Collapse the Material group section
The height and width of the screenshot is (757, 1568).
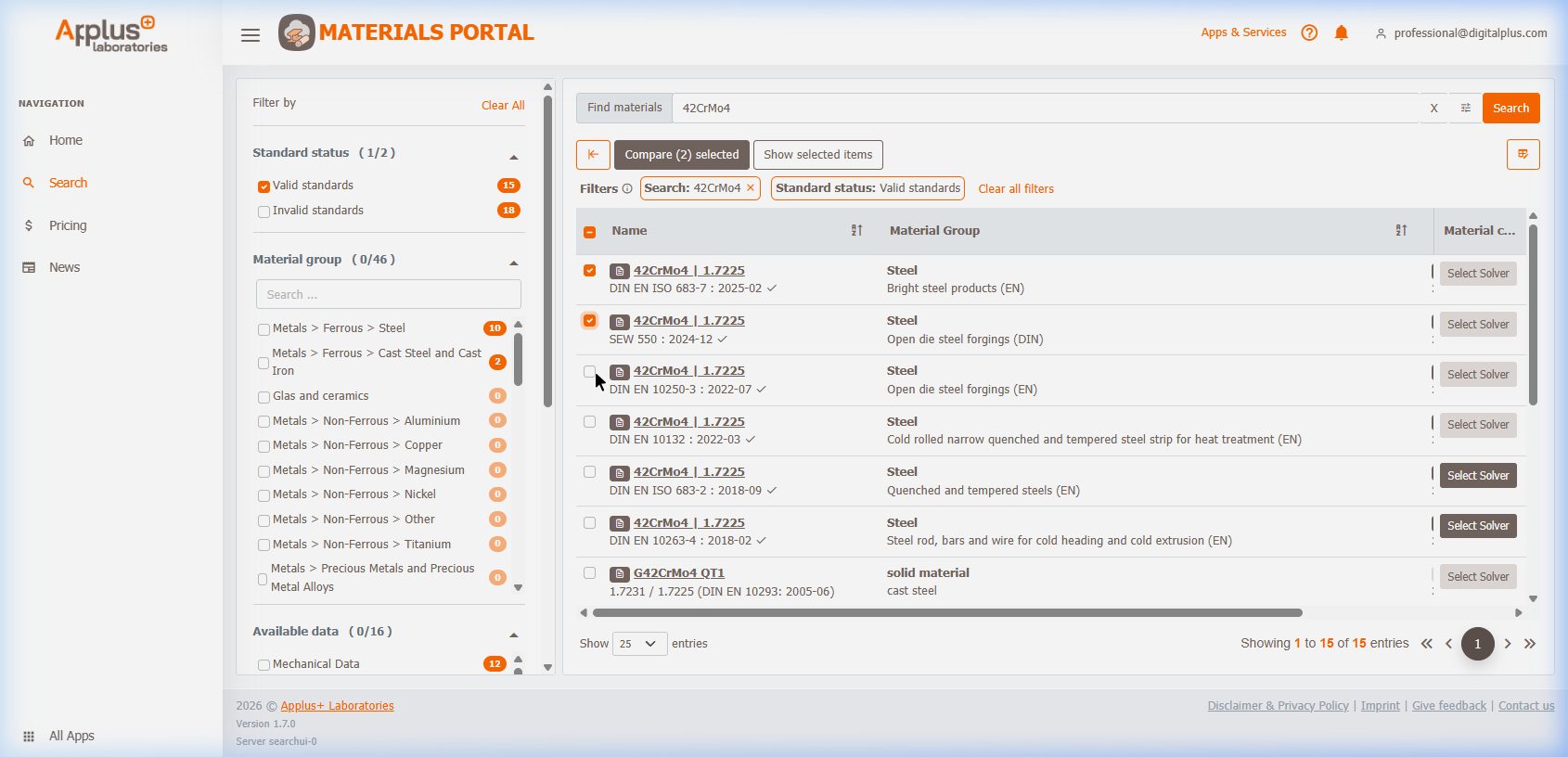click(513, 263)
